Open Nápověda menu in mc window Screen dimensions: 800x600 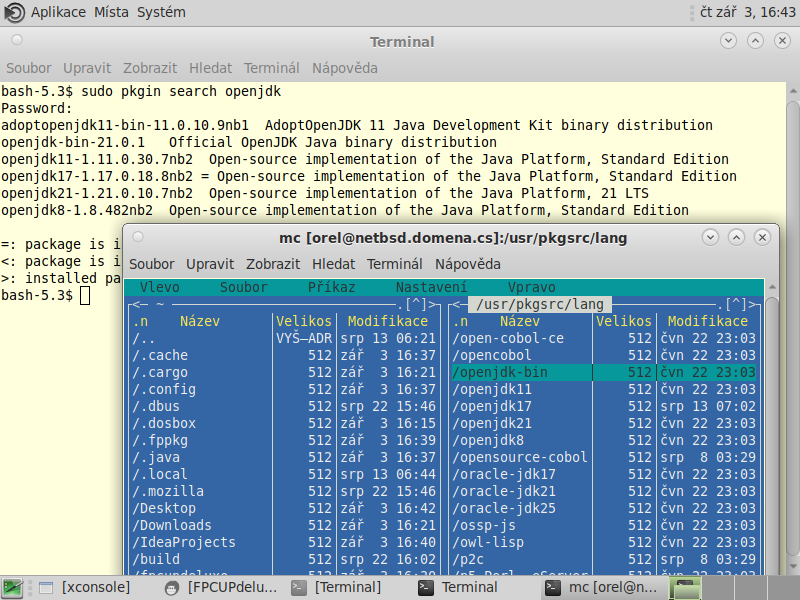[468, 264]
